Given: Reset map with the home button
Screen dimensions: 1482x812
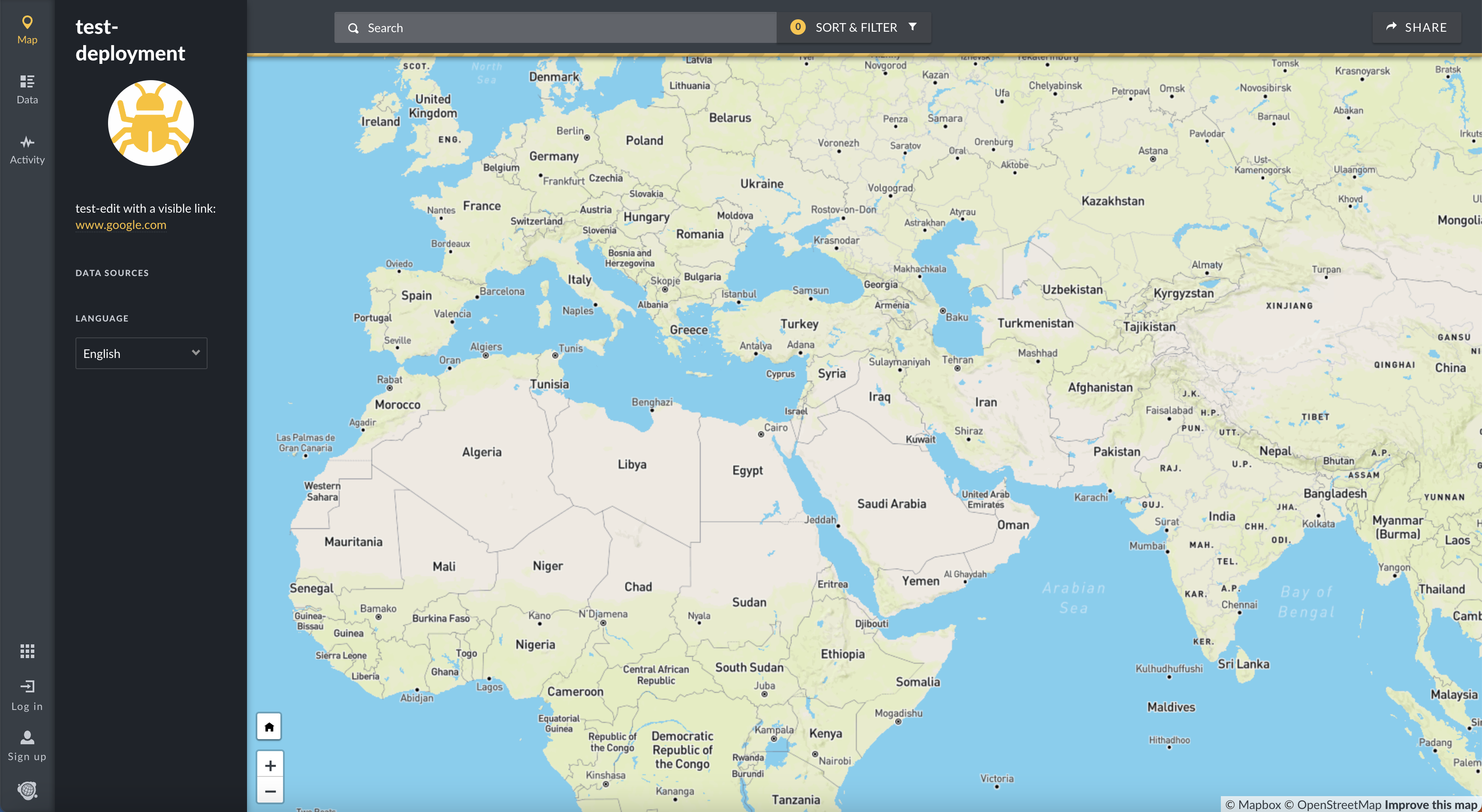Looking at the screenshot, I should (x=269, y=727).
